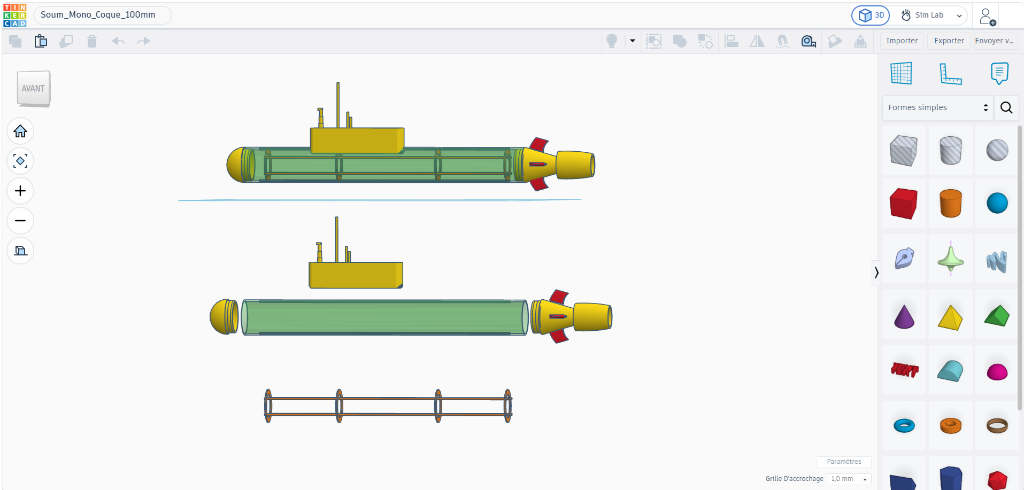This screenshot has height=490, width=1024.
Task: Click the Fit all in view icon
Action: click(x=20, y=161)
